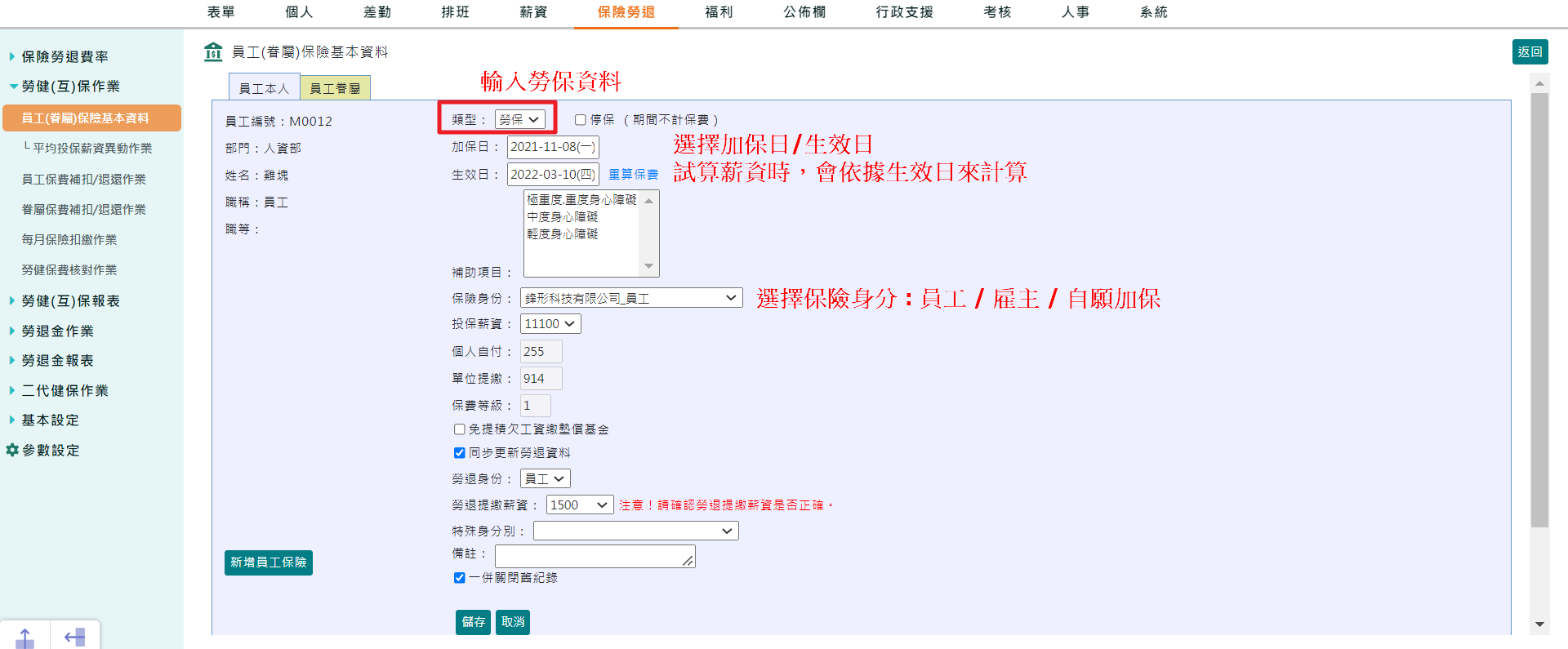The height and width of the screenshot is (649, 1568).
Task: Open 員工保費補扣/退還作業 in sidebar
Action: click(x=84, y=179)
